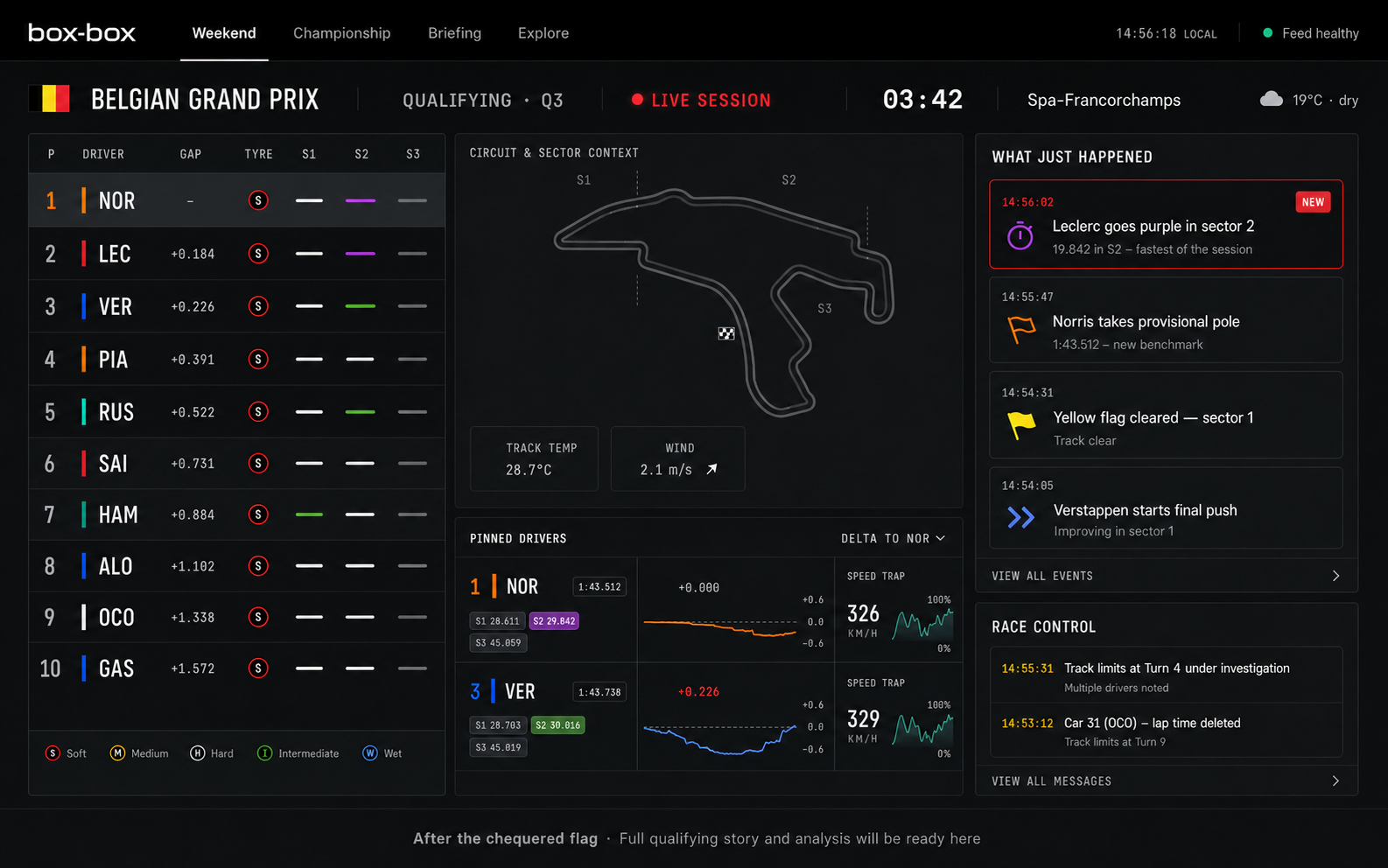Image resolution: width=1388 pixels, height=868 pixels.
Task: Click the wind direction arrow icon
Action: pyautogui.click(x=712, y=470)
